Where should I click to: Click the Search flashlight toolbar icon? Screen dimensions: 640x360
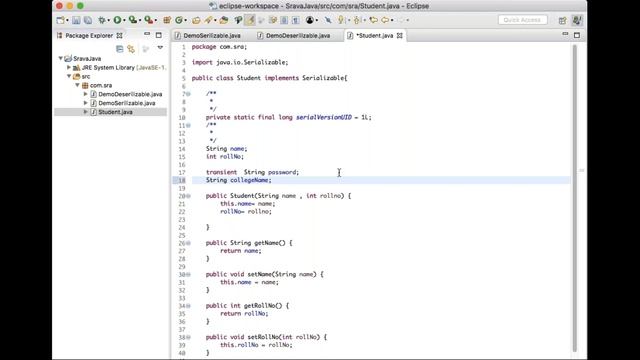click(209, 20)
